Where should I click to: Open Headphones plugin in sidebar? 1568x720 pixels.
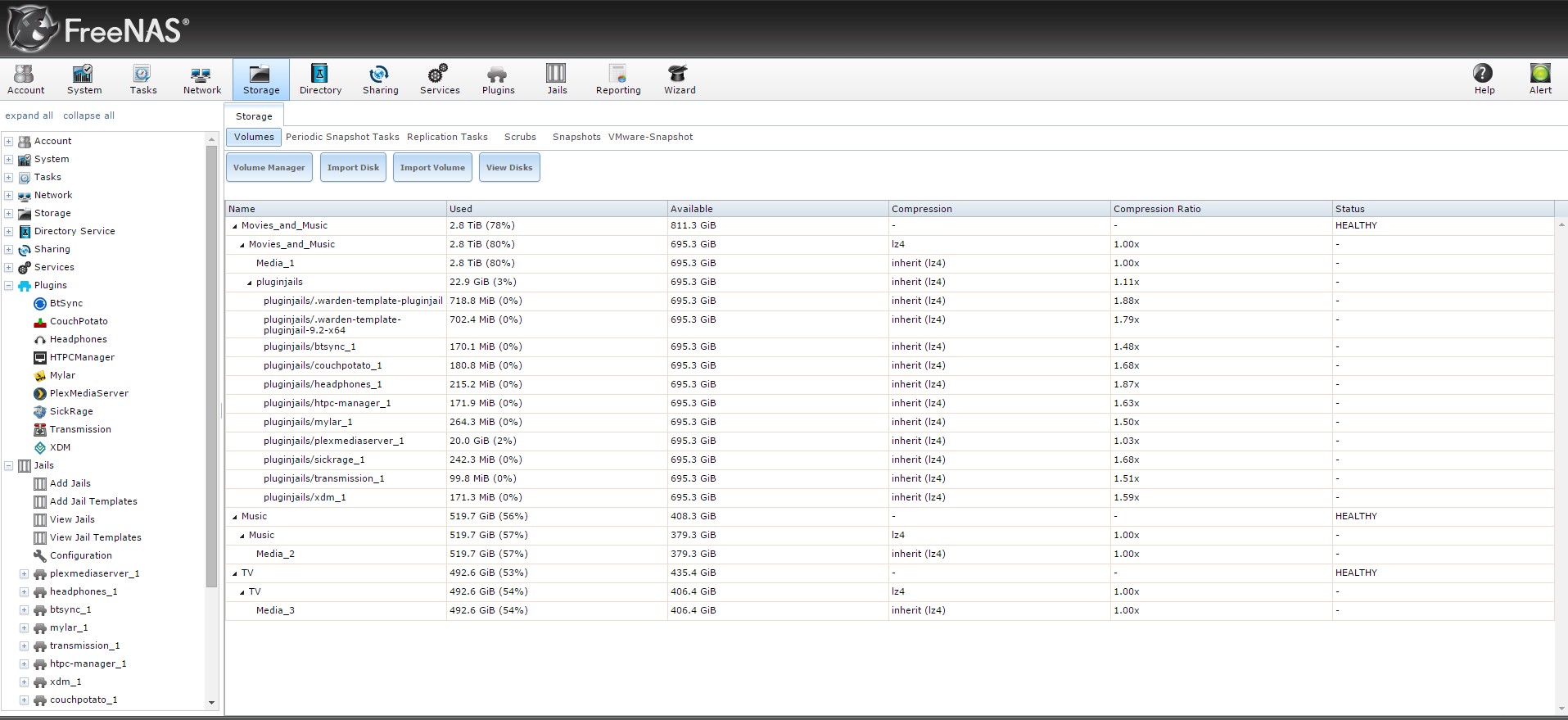coord(70,339)
